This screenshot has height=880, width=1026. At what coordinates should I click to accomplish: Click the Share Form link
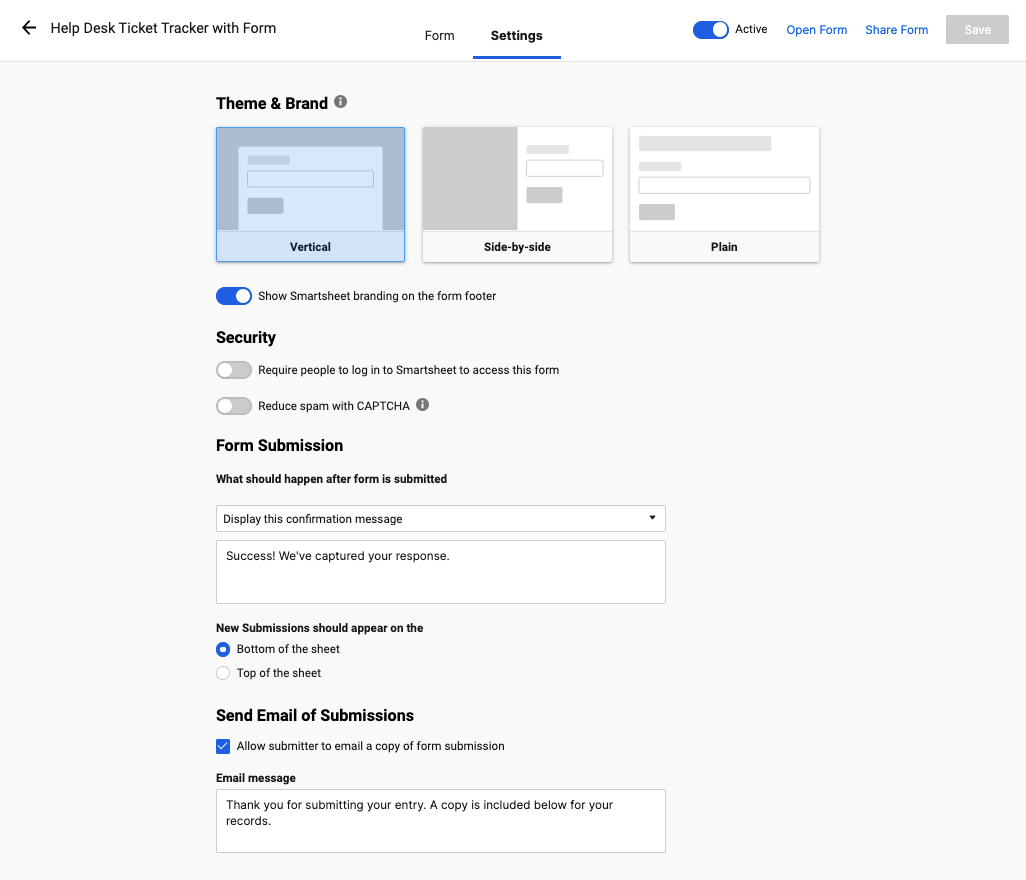tap(896, 30)
